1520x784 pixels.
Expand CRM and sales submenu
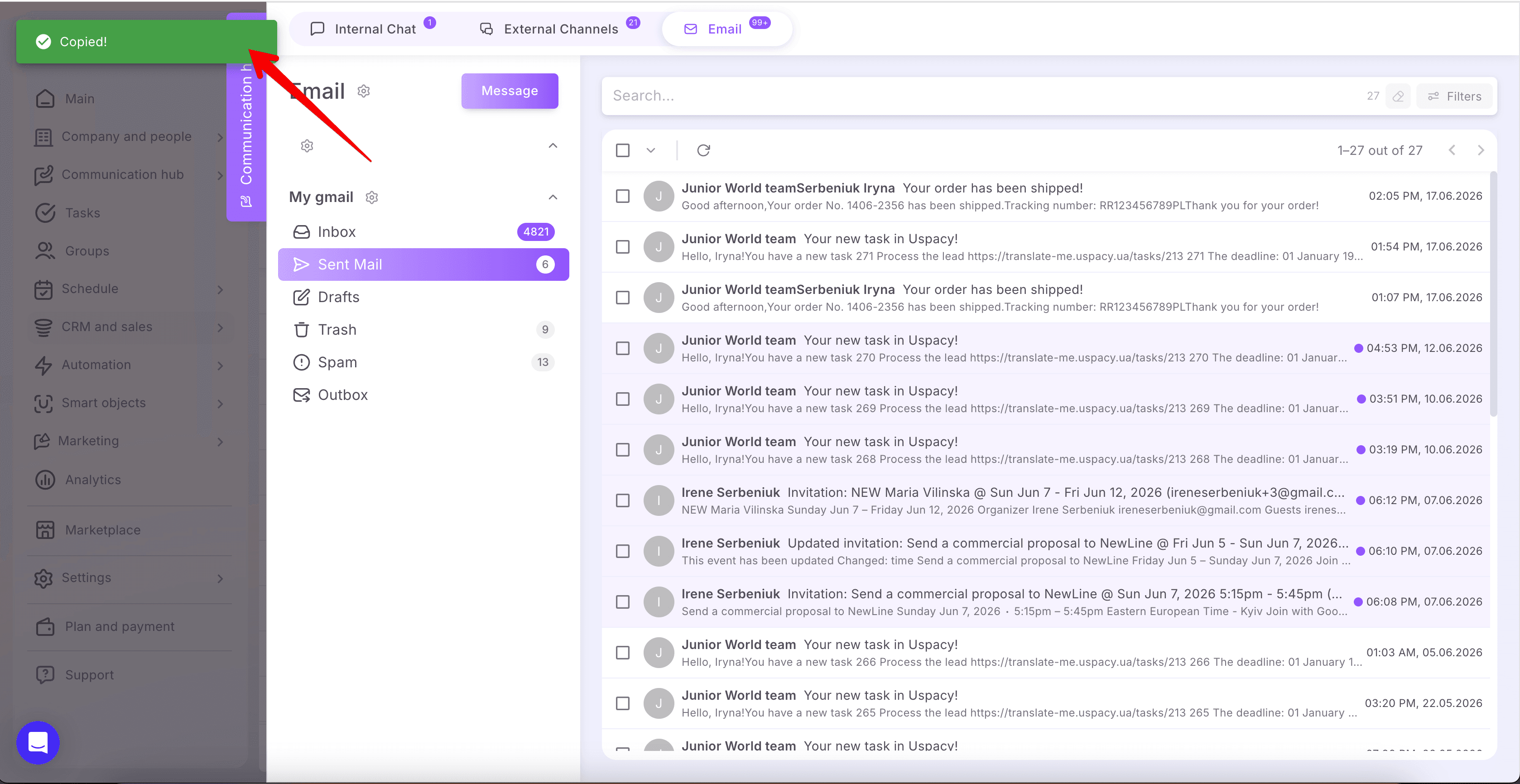tap(220, 327)
